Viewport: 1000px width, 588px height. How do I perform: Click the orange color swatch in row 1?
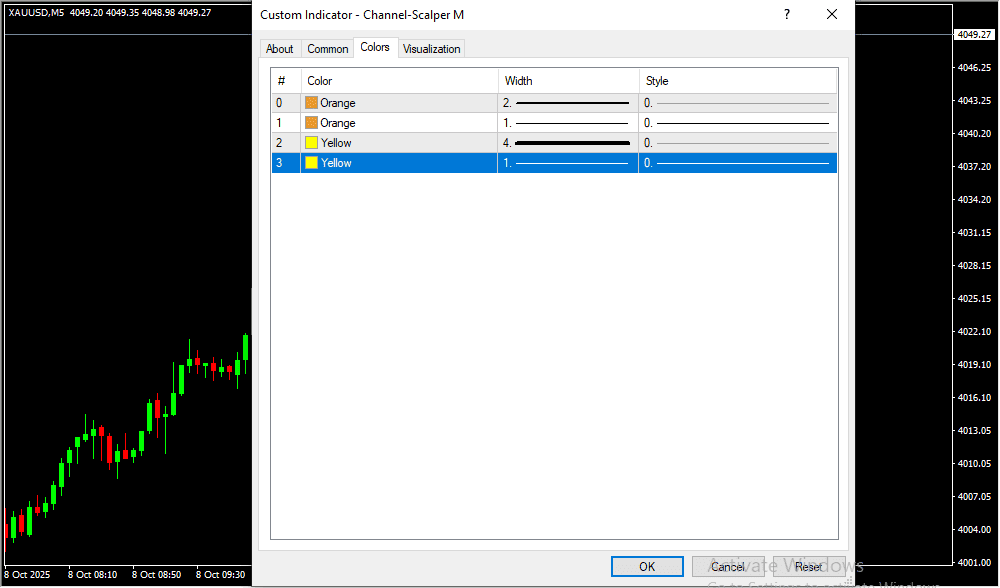pos(311,123)
